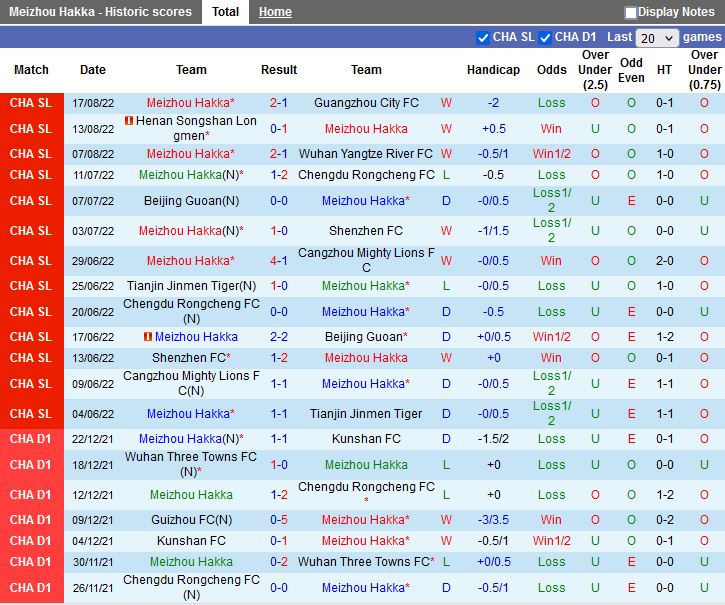The width and height of the screenshot is (725, 605).
Task: Open Guangzhou City FC team link
Action: click(x=366, y=103)
